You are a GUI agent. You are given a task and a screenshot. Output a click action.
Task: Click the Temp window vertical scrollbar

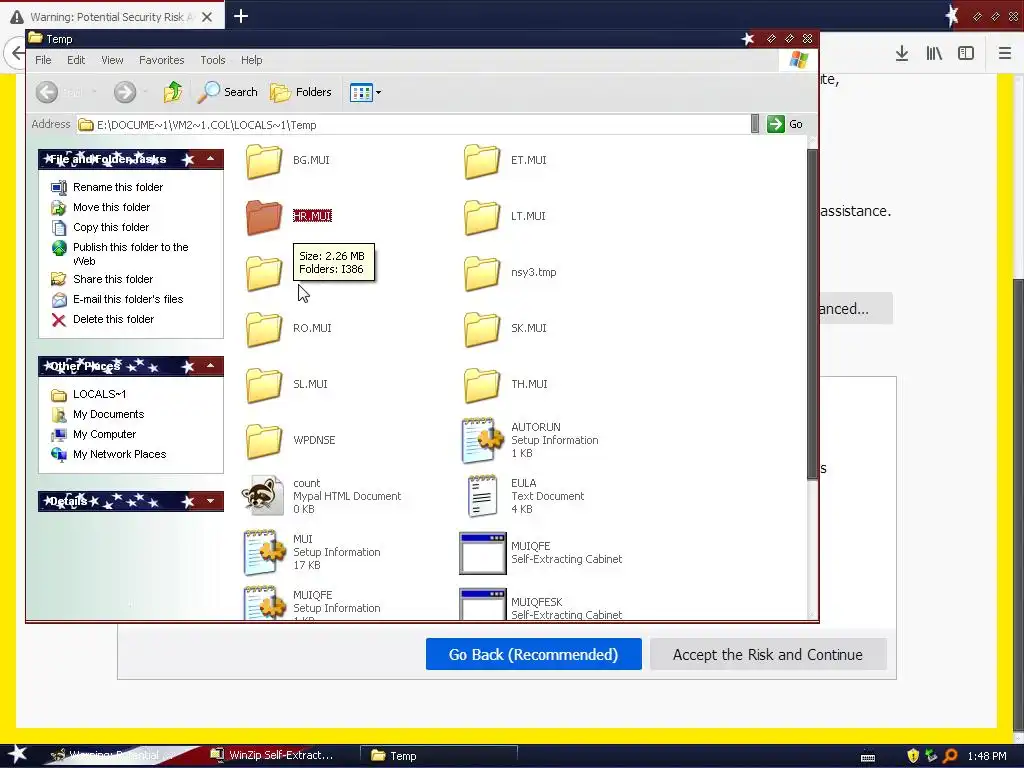click(x=812, y=313)
